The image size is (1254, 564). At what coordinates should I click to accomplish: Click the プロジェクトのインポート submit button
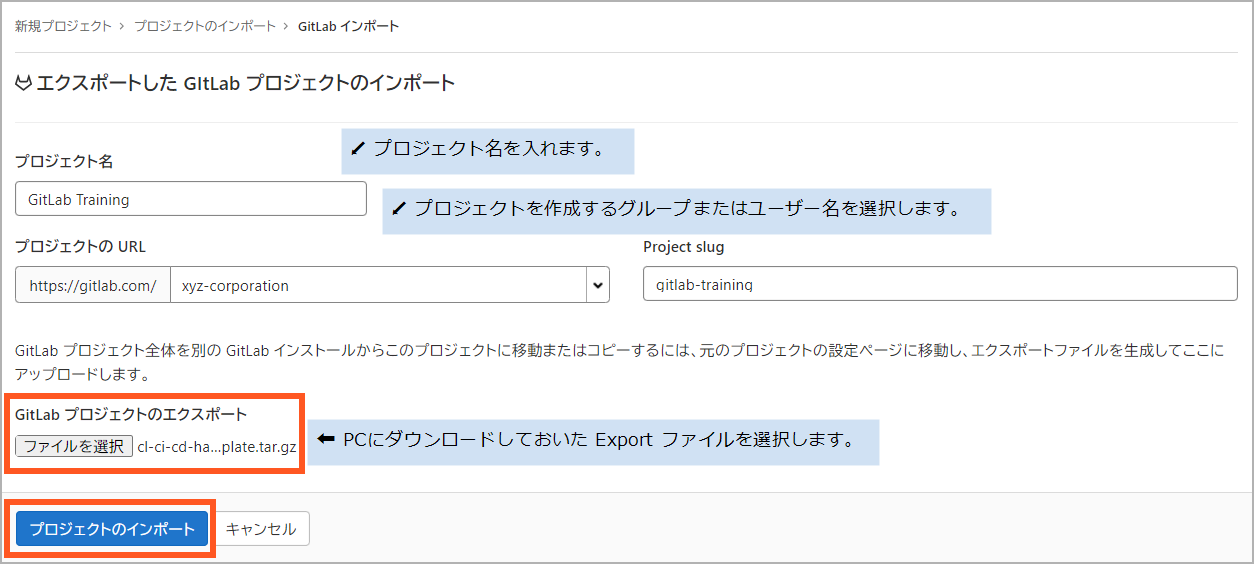112,529
